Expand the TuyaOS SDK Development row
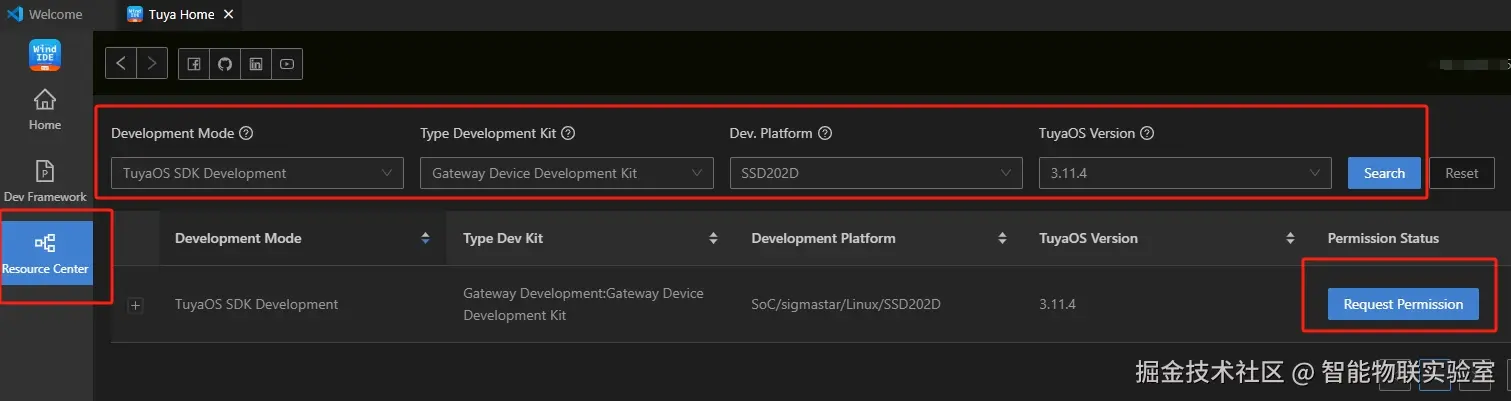The width and height of the screenshot is (1511, 401). (136, 305)
